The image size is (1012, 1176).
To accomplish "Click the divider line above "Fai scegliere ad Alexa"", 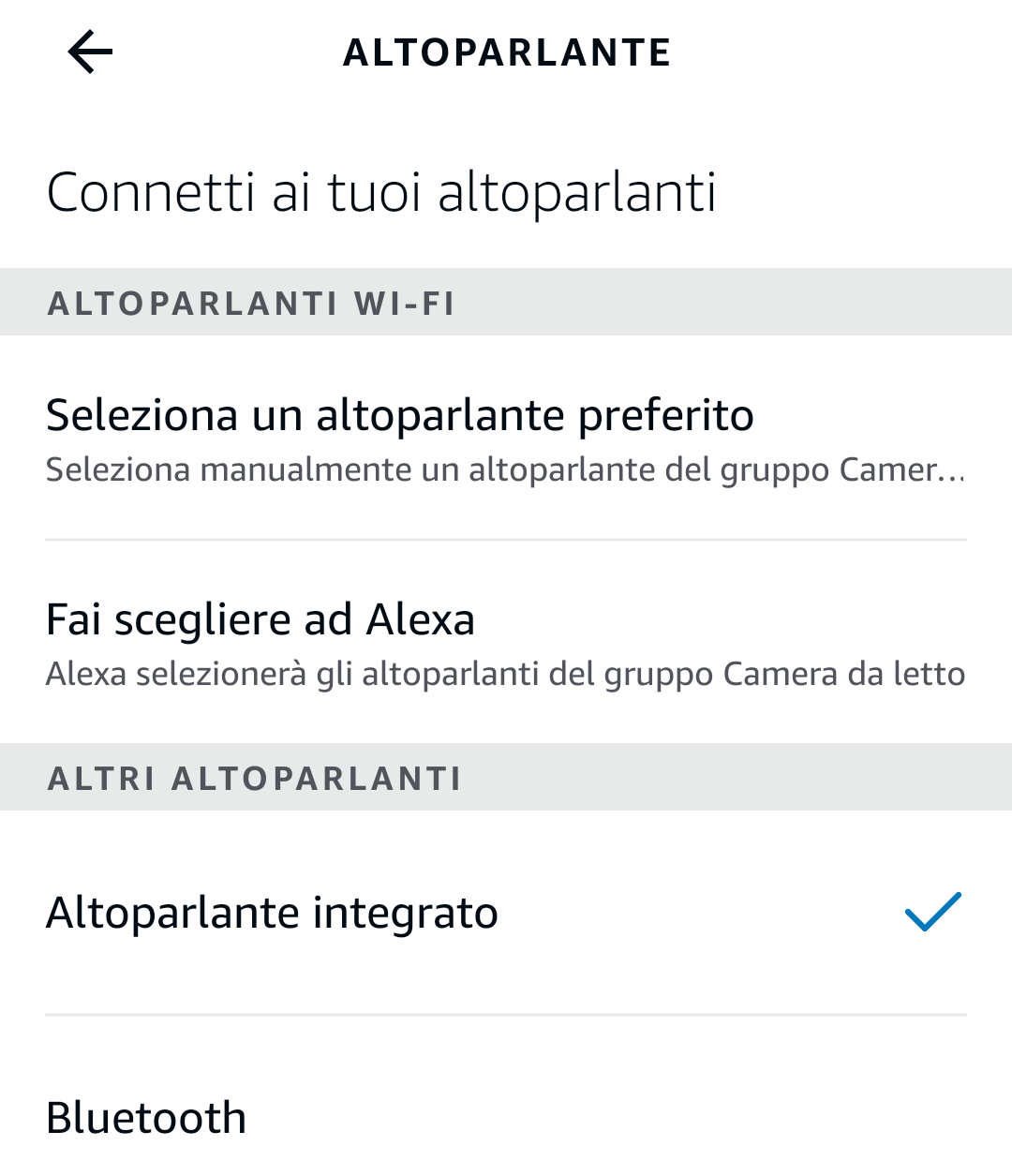I will click(x=506, y=540).
